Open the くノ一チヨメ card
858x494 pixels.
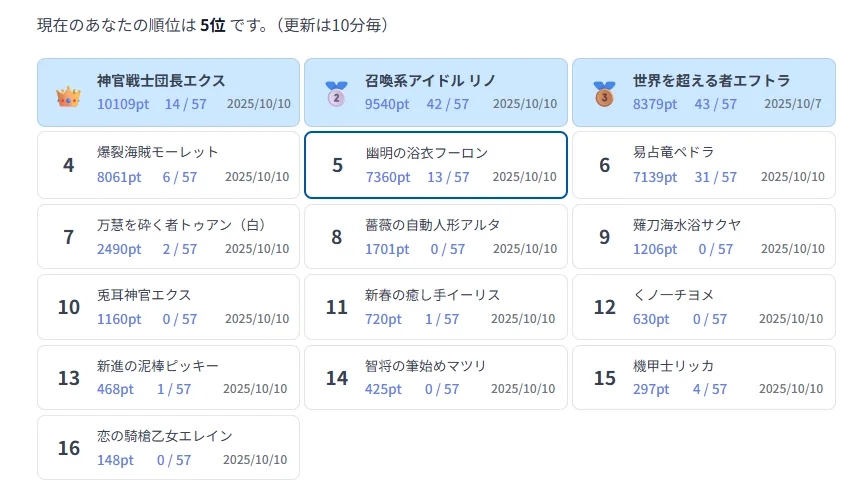tap(703, 307)
